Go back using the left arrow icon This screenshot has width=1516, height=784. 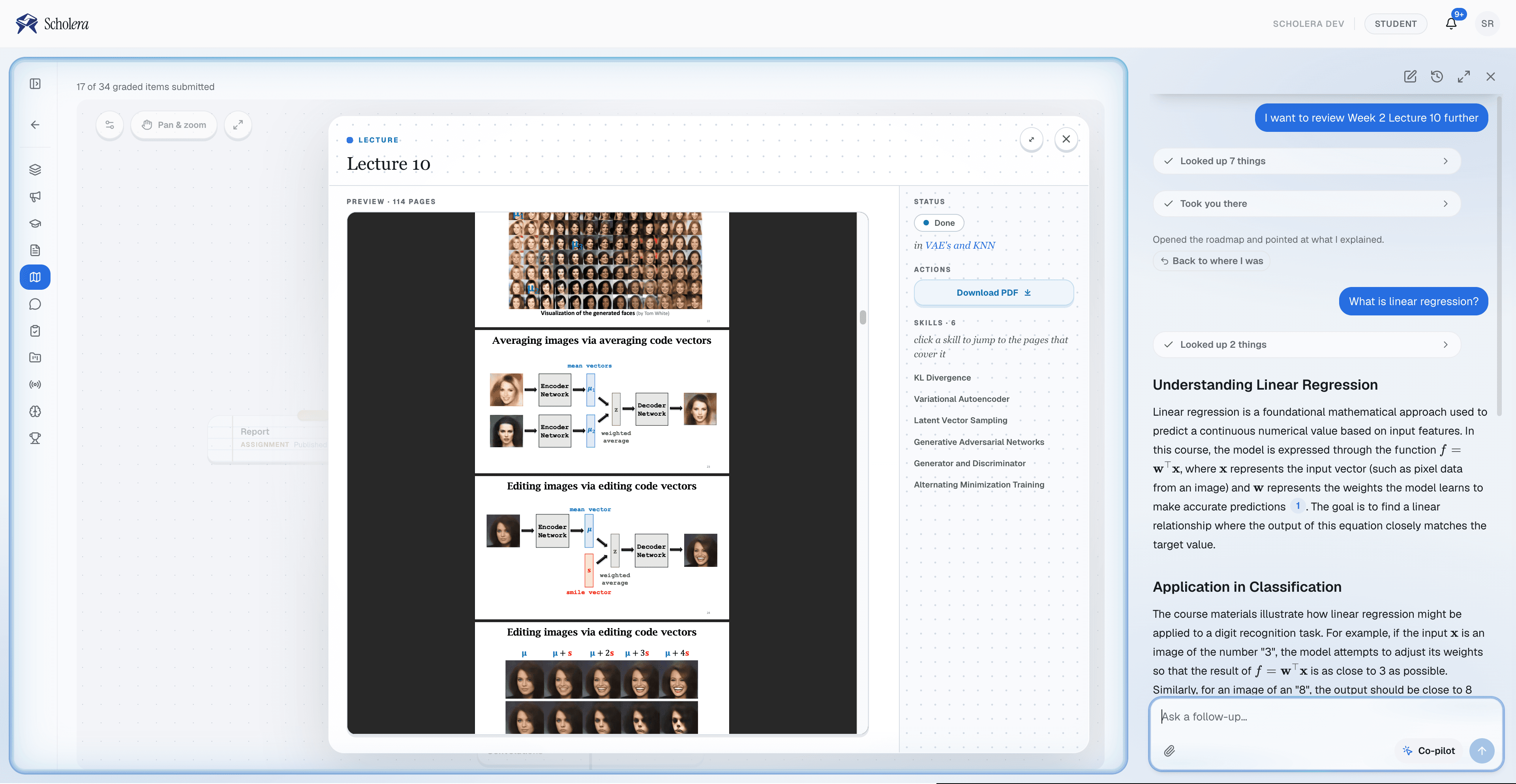pyautogui.click(x=35, y=125)
